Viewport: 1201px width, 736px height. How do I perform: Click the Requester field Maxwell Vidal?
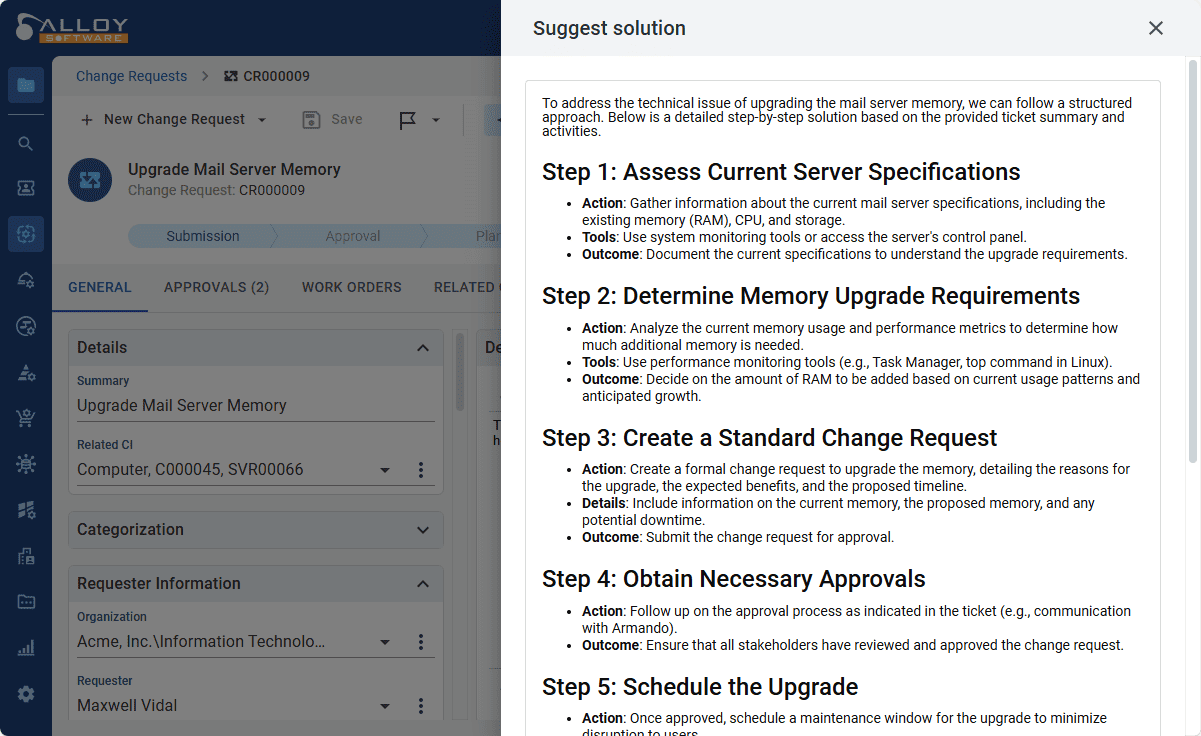click(x=127, y=706)
